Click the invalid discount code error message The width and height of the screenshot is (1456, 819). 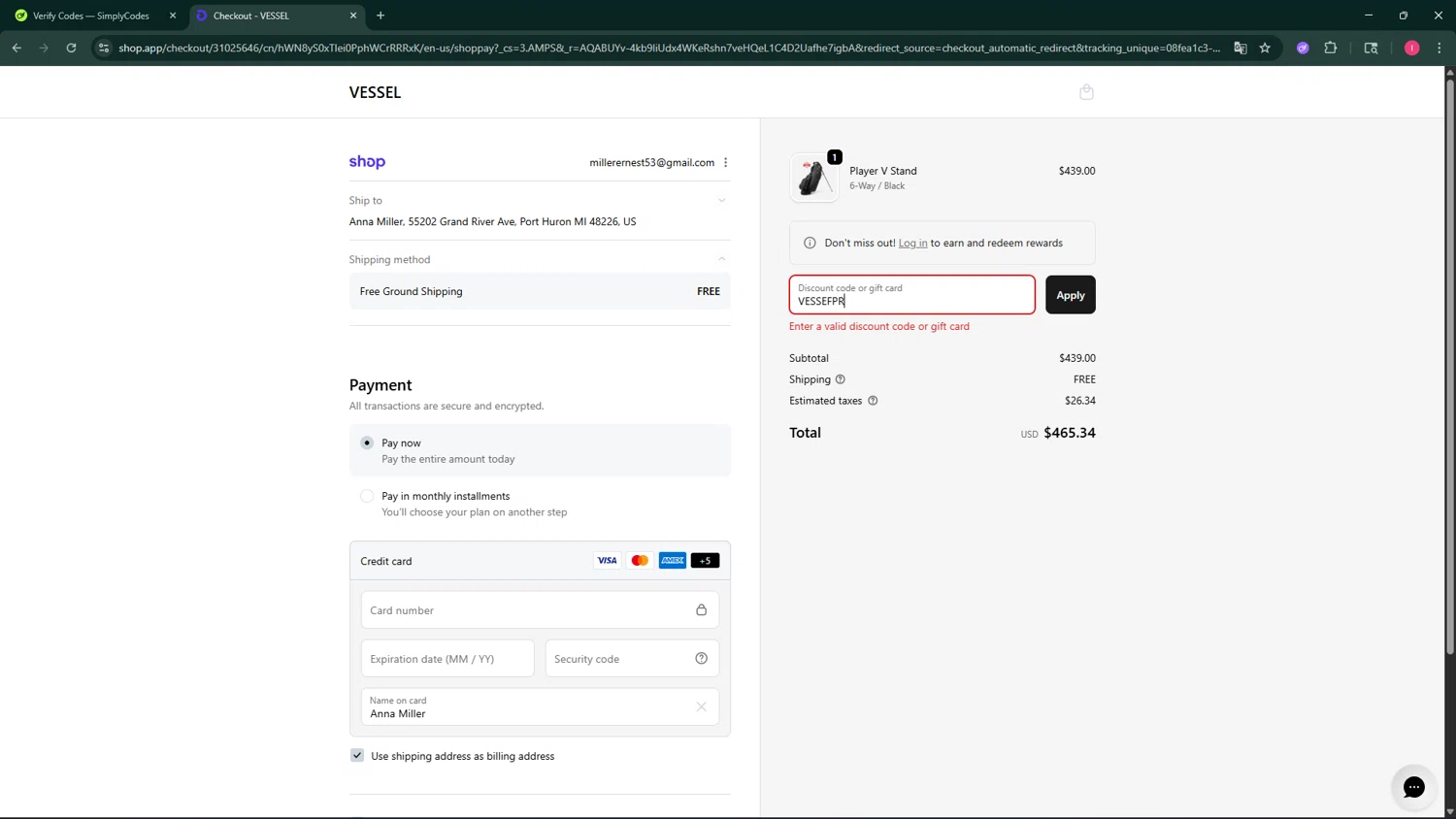point(878,326)
